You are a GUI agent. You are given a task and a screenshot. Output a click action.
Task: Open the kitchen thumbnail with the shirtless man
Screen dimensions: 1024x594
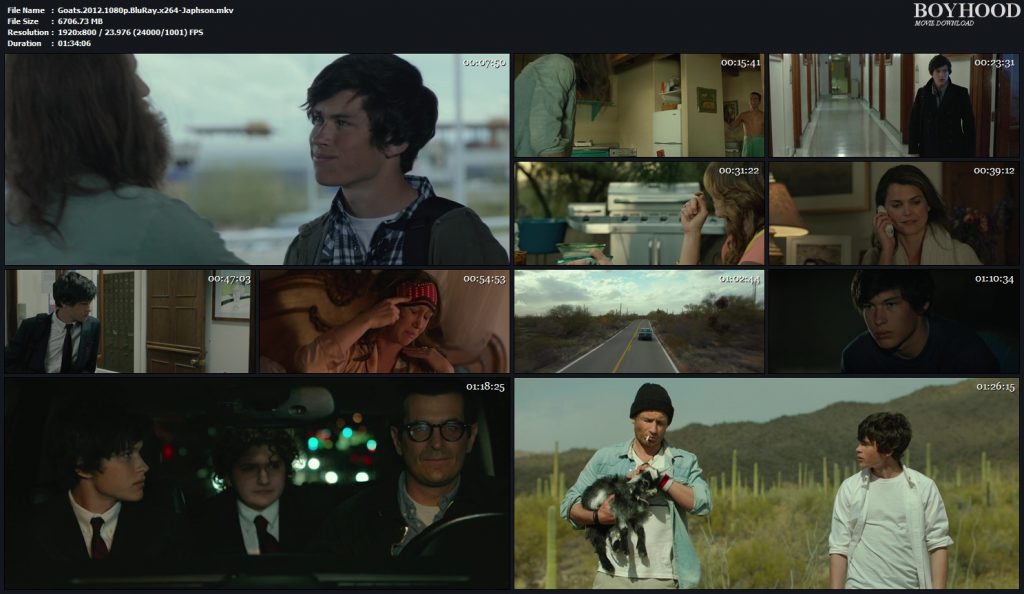(639, 105)
